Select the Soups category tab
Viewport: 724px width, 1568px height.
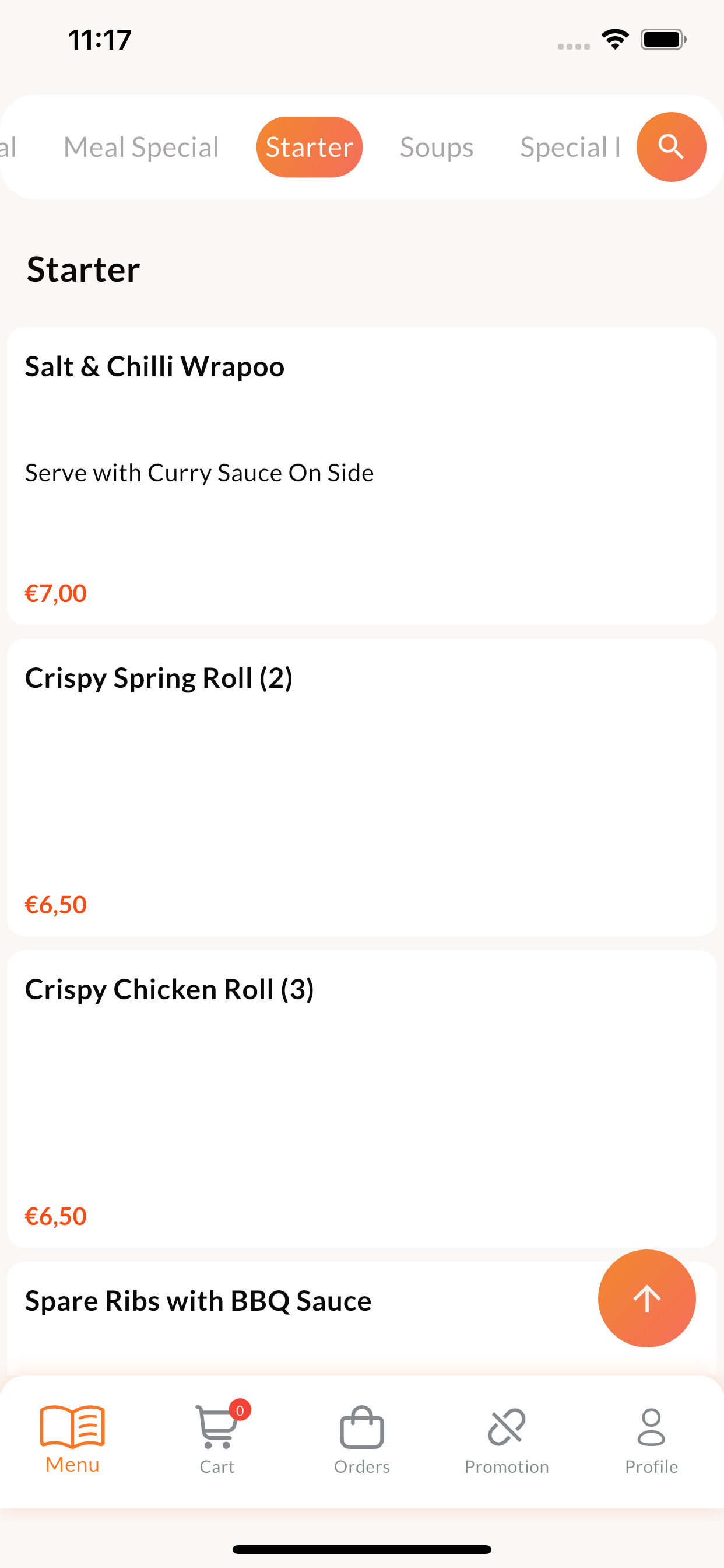click(436, 146)
